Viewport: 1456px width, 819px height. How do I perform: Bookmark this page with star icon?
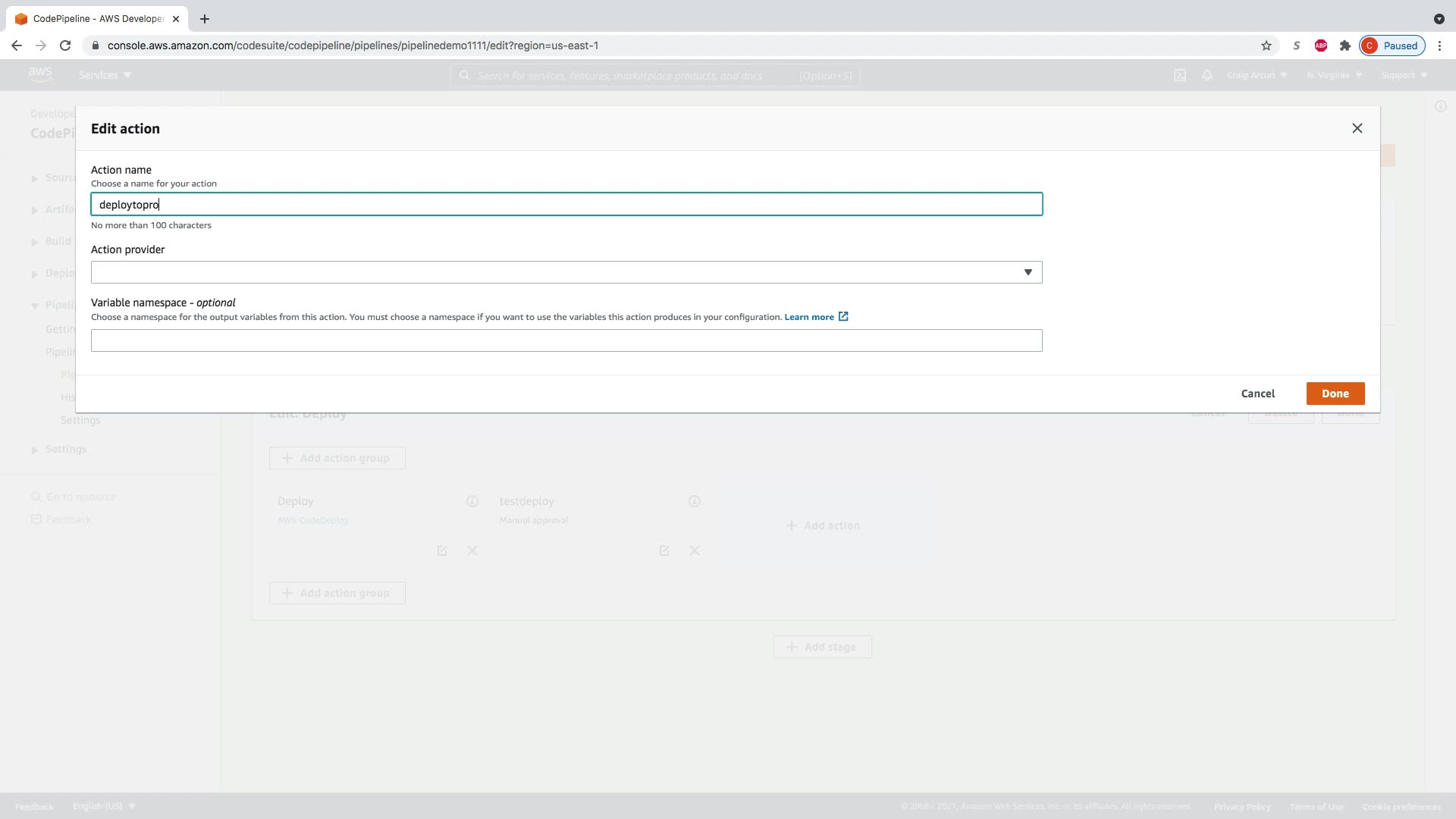pyautogui.click(x=1266, y=45)
